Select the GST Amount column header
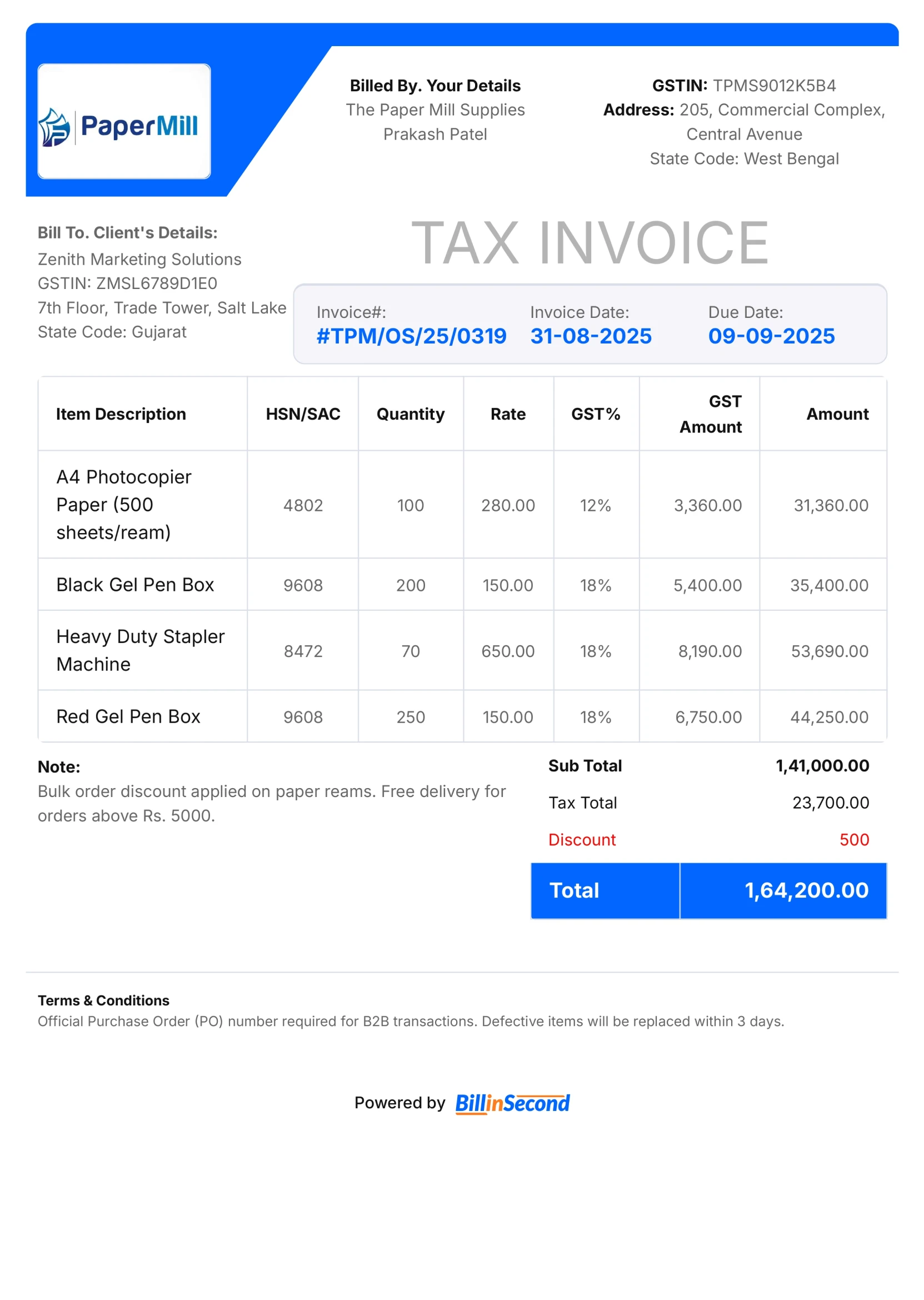Screen dimensions: 924x1300 (710, 414)
